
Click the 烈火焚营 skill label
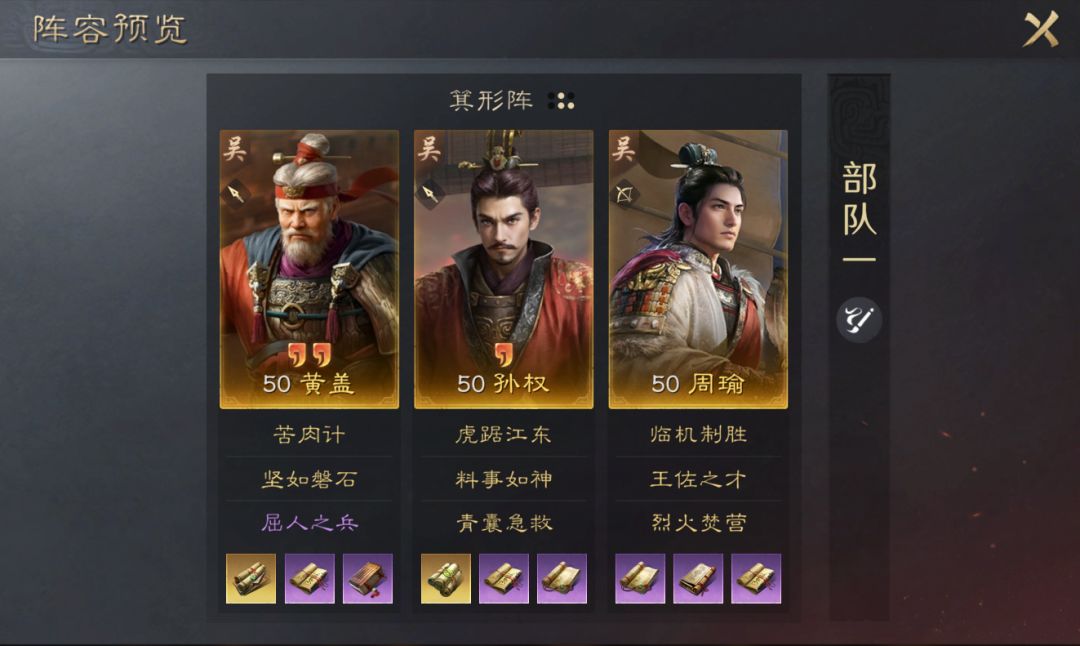click(x=698, y=523)
